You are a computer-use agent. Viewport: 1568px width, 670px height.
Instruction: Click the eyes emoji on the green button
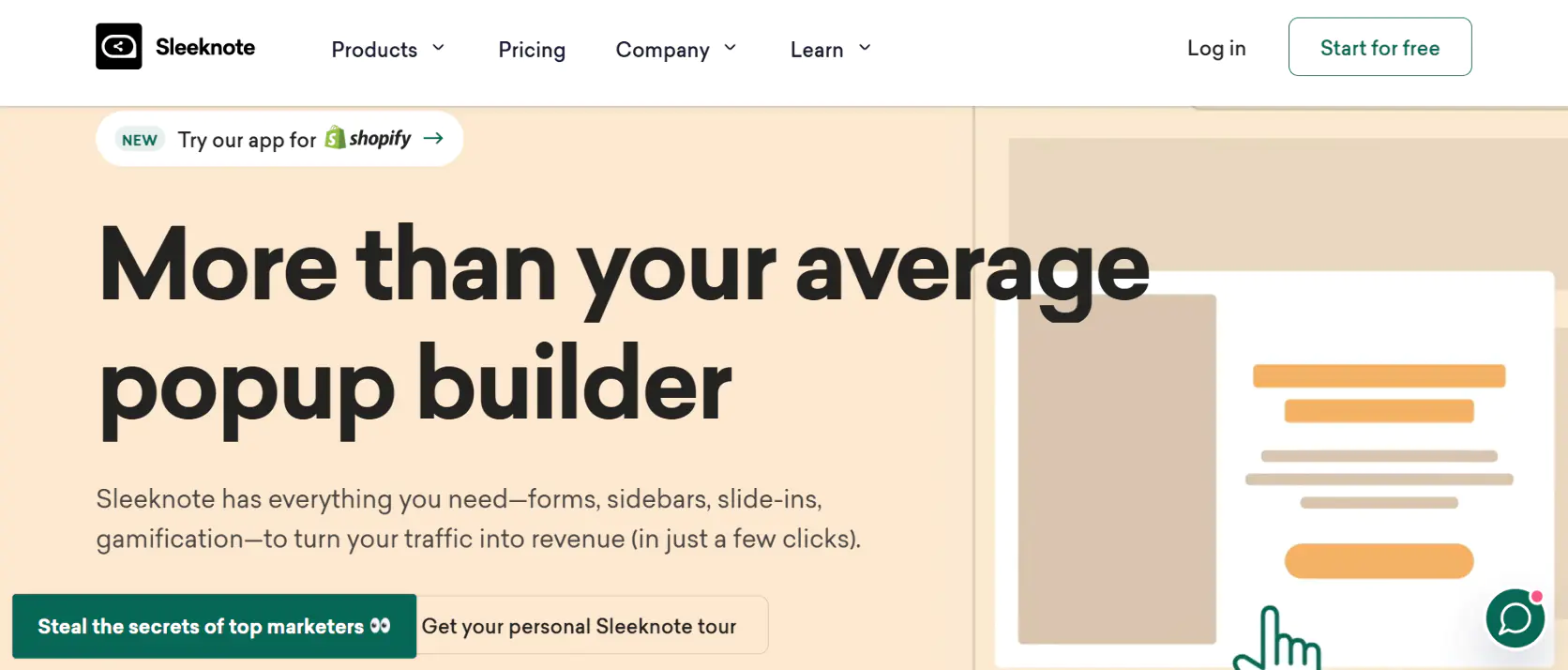click(x=380, y=626)
